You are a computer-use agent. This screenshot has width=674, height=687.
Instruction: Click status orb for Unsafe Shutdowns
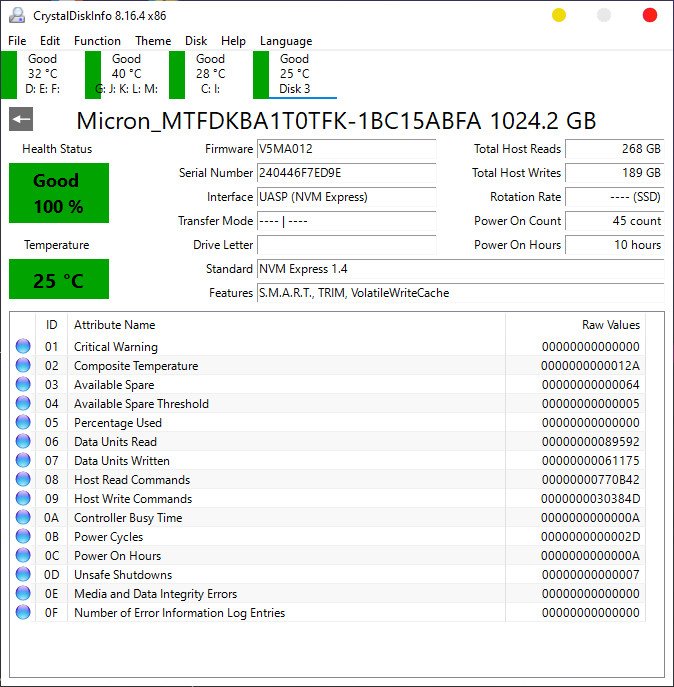pos(23,574)
